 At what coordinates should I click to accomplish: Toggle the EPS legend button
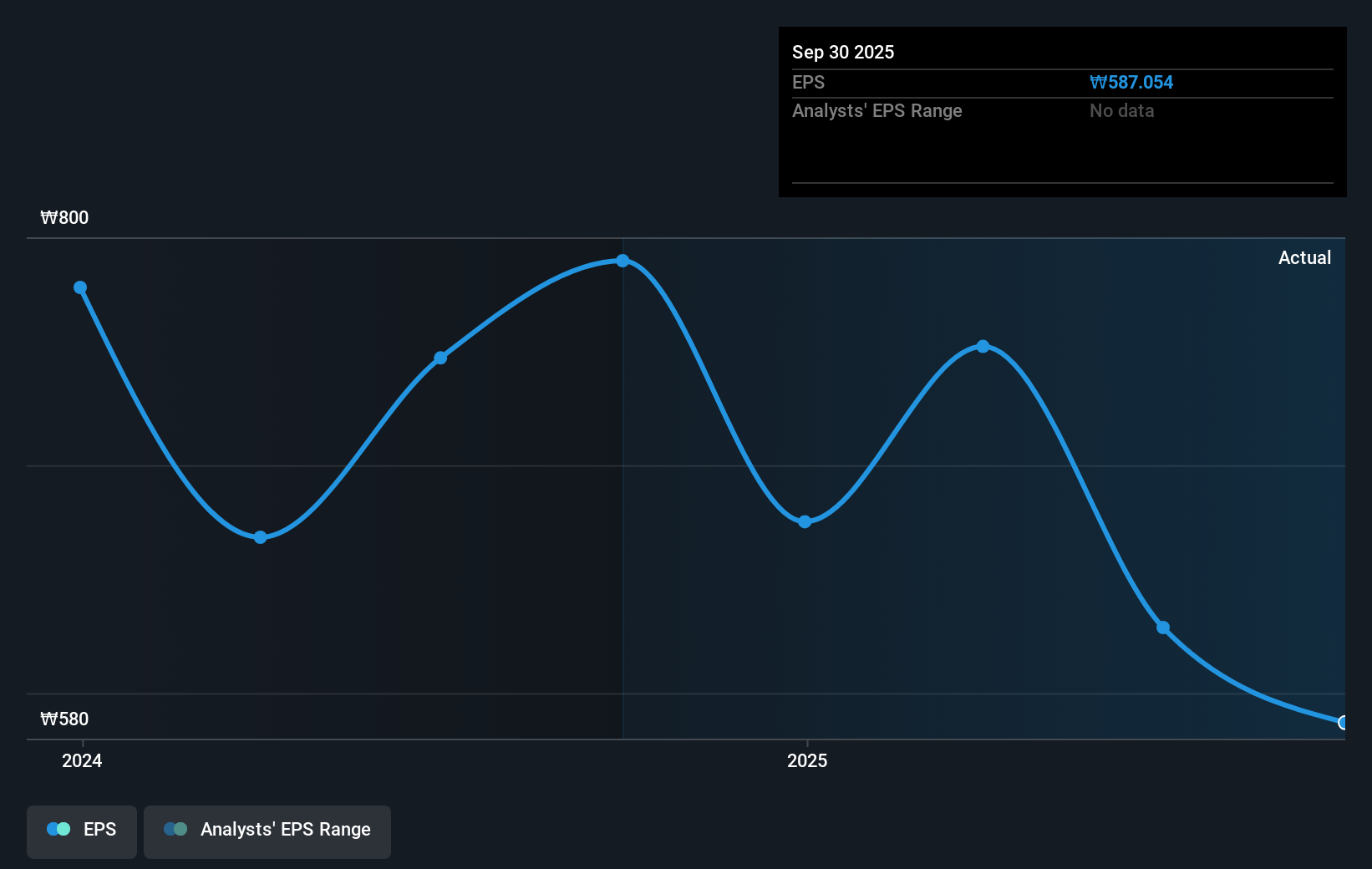tap(82, 831)
